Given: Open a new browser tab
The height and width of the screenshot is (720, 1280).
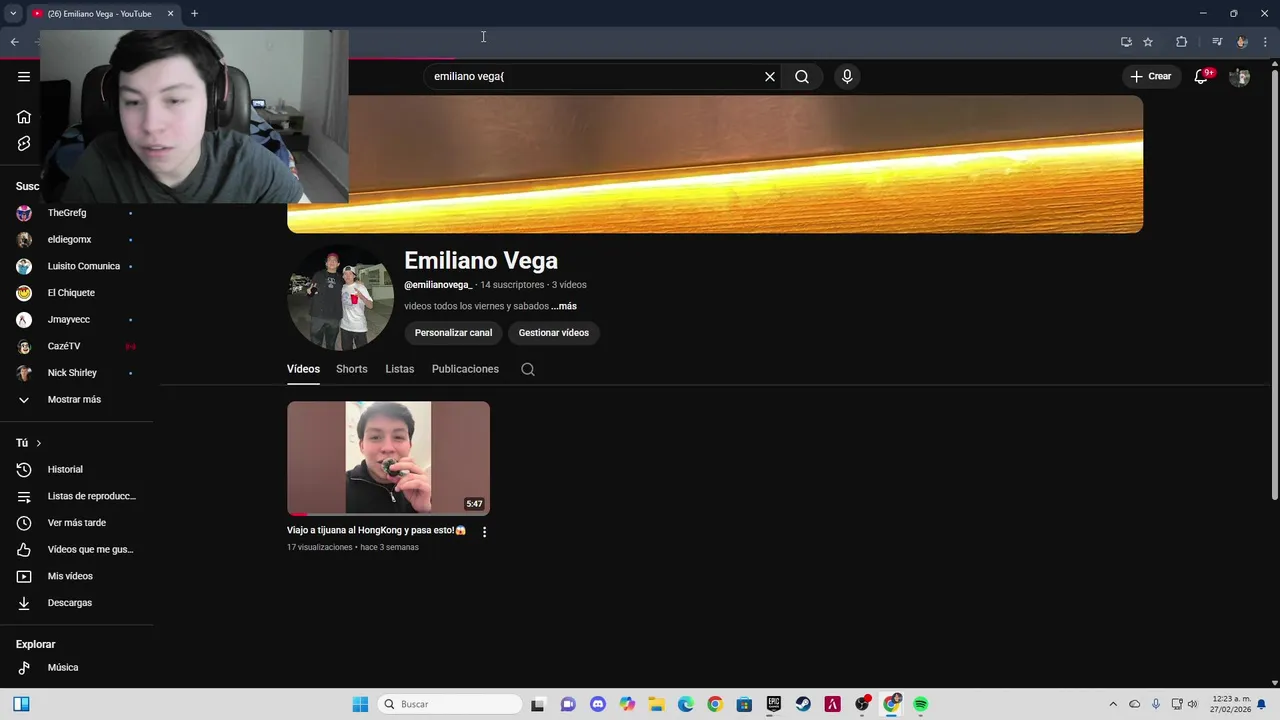Looking at the screenshot, I should [x=194, y=14].
